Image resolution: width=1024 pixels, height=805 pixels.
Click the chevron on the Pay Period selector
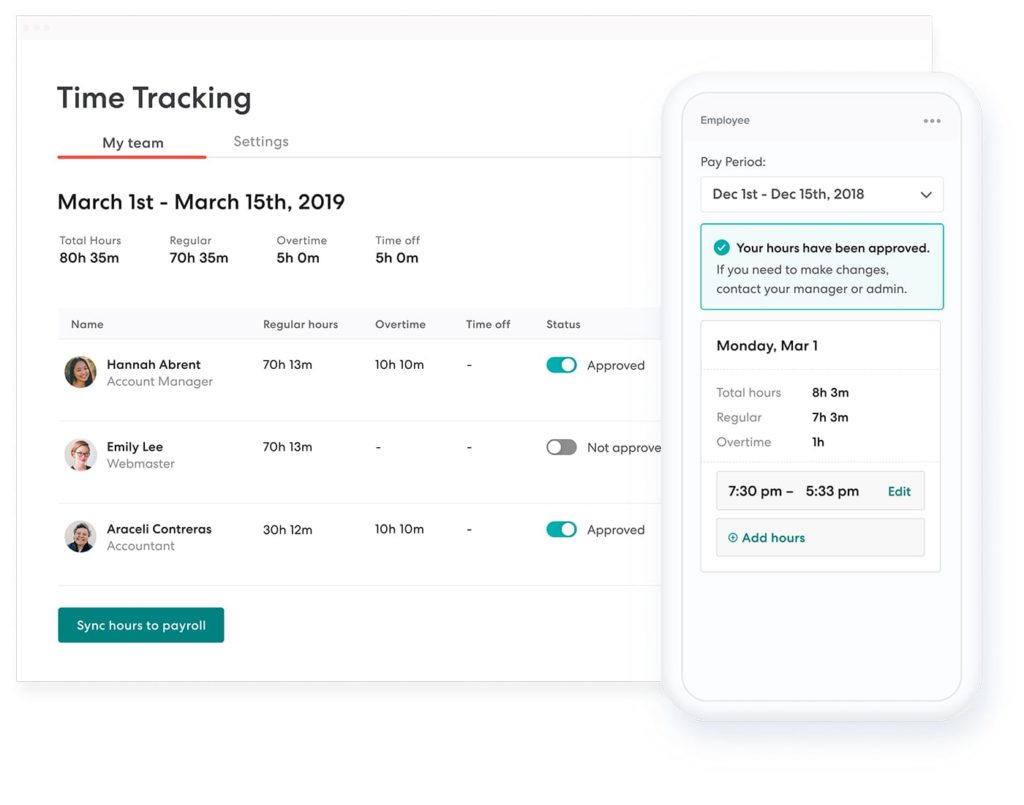tap(928, 194)
